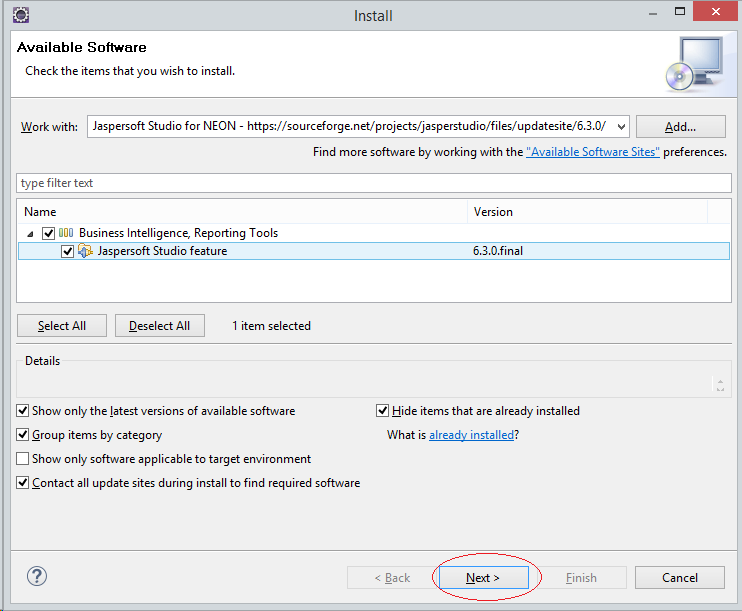Viewport: 742px width, 611px height.
Task: Select the Business Intelligence, Reporting Tools row text
Action: 178,233
